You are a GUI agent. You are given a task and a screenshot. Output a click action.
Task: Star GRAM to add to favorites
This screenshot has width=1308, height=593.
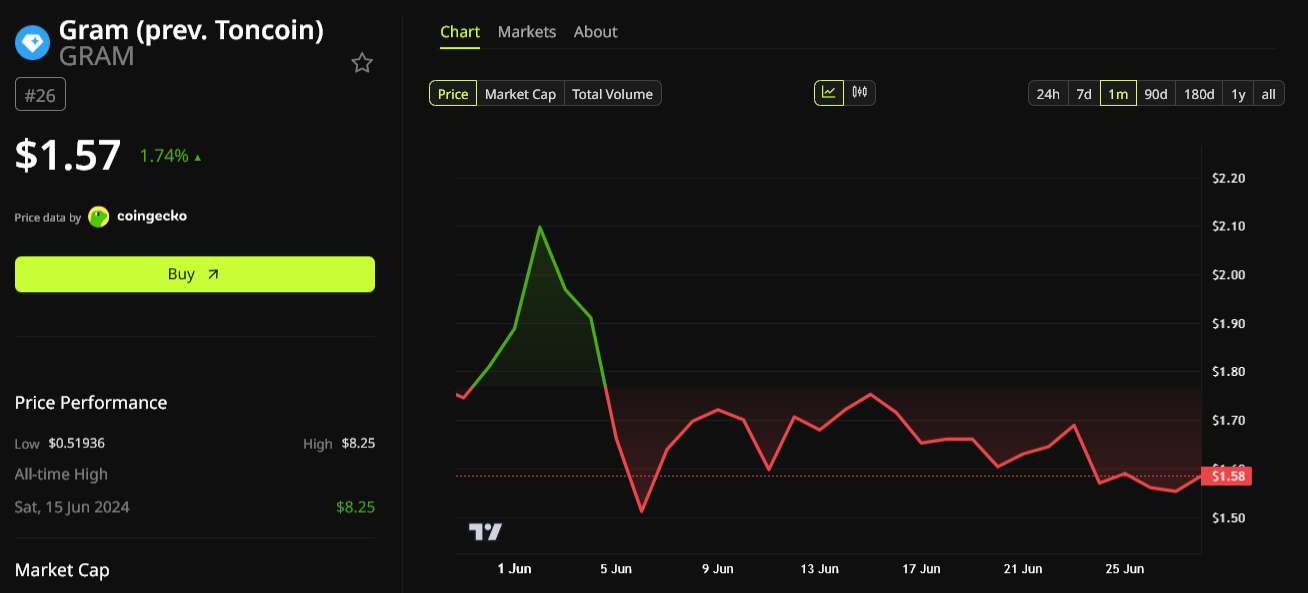(x=362, y=63)
